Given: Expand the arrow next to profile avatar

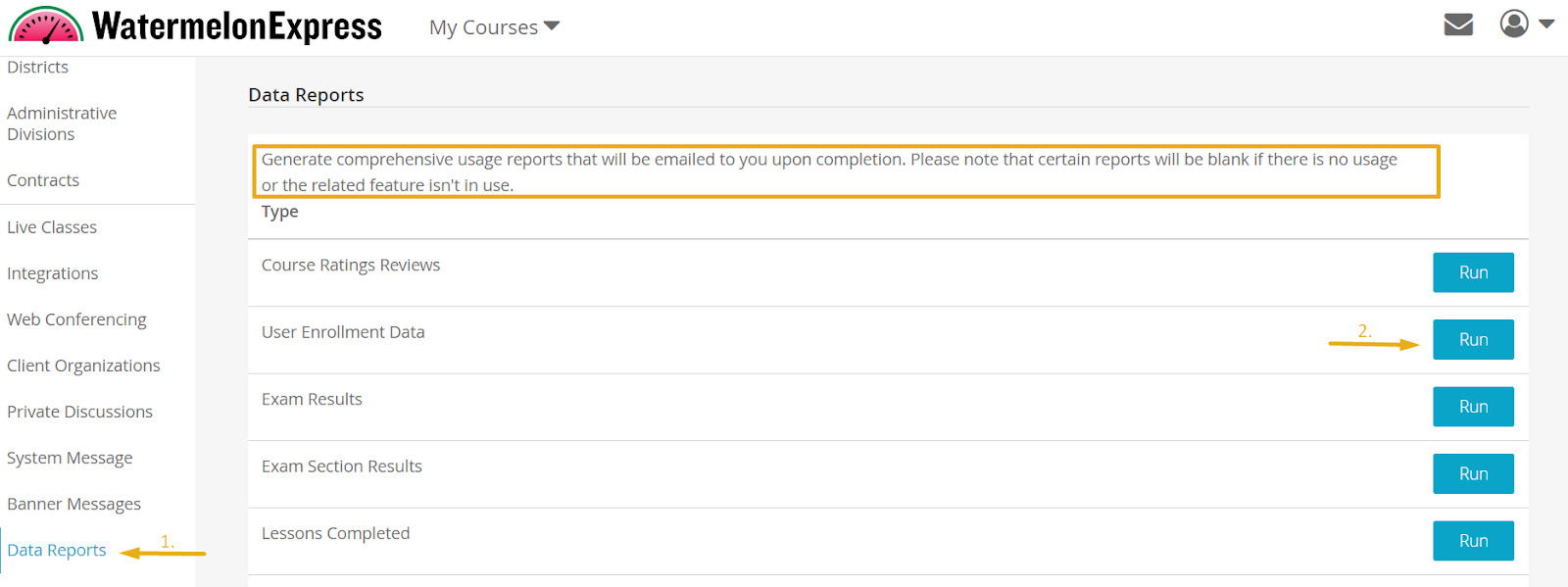Looking at the screenshot, I should coord(1546,24).
